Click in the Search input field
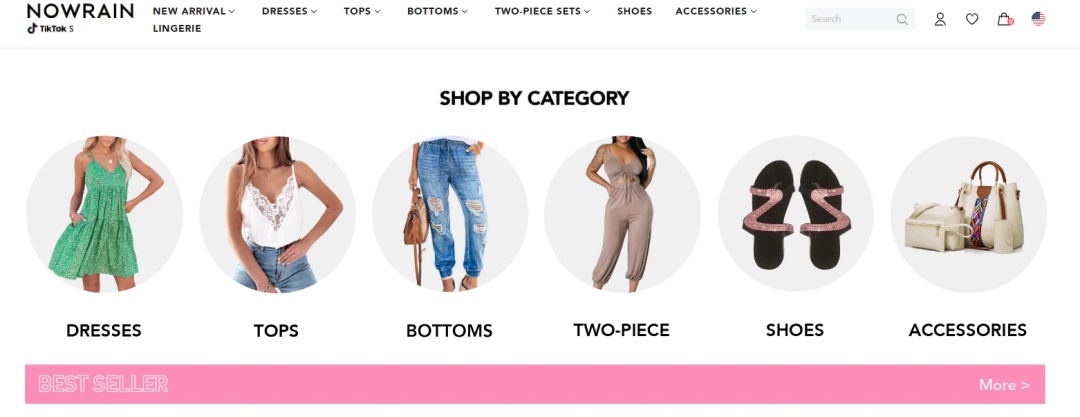This screenshot has width=1080, height=417. [x=851, y=19]
